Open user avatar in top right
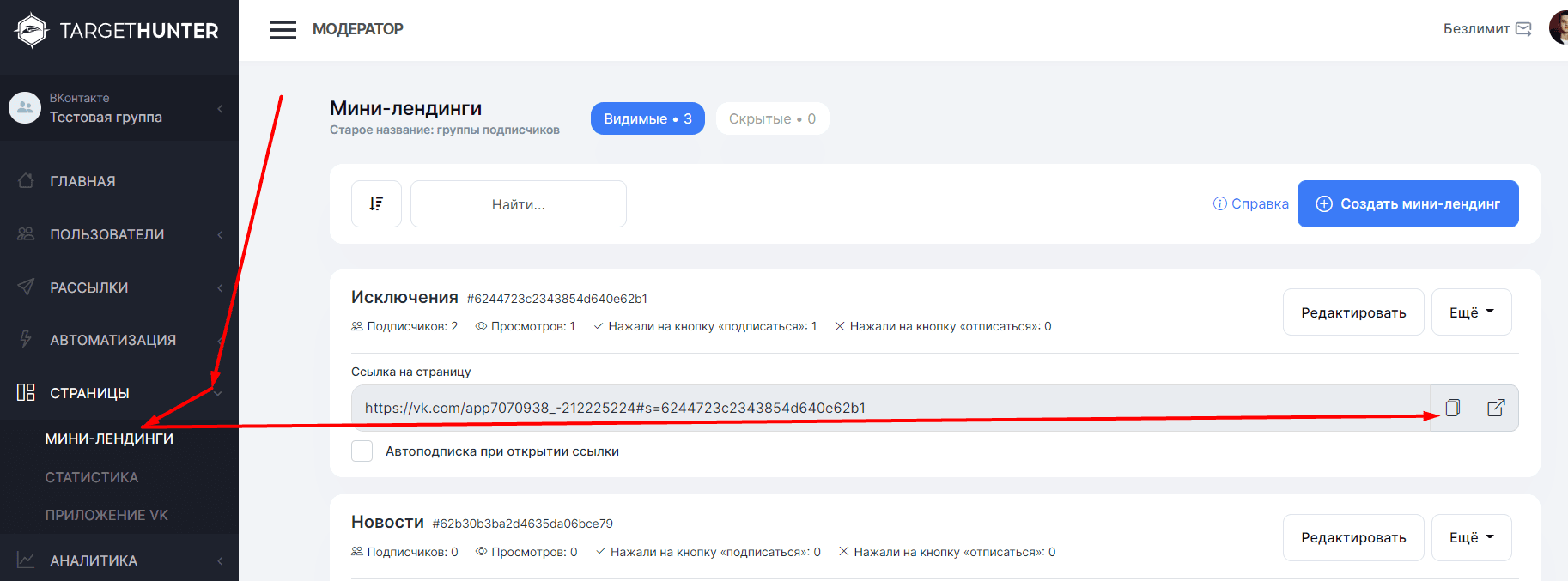 click(x=1559, y=28)
